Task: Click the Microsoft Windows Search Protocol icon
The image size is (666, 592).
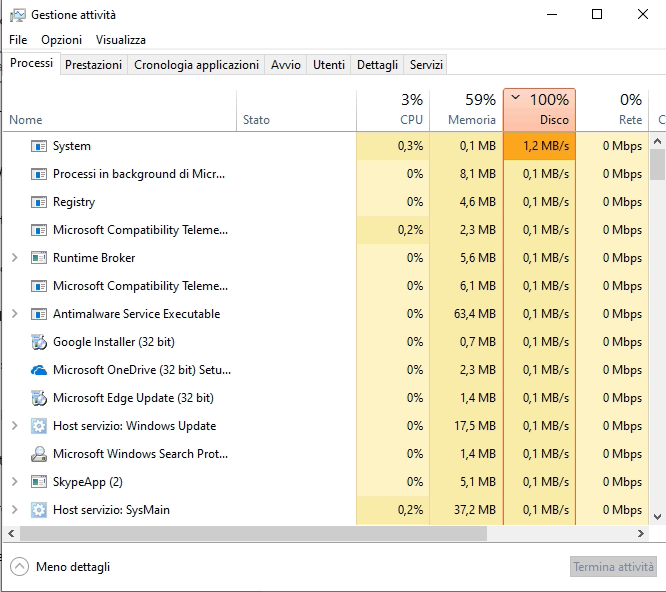Action: [39, 454]
